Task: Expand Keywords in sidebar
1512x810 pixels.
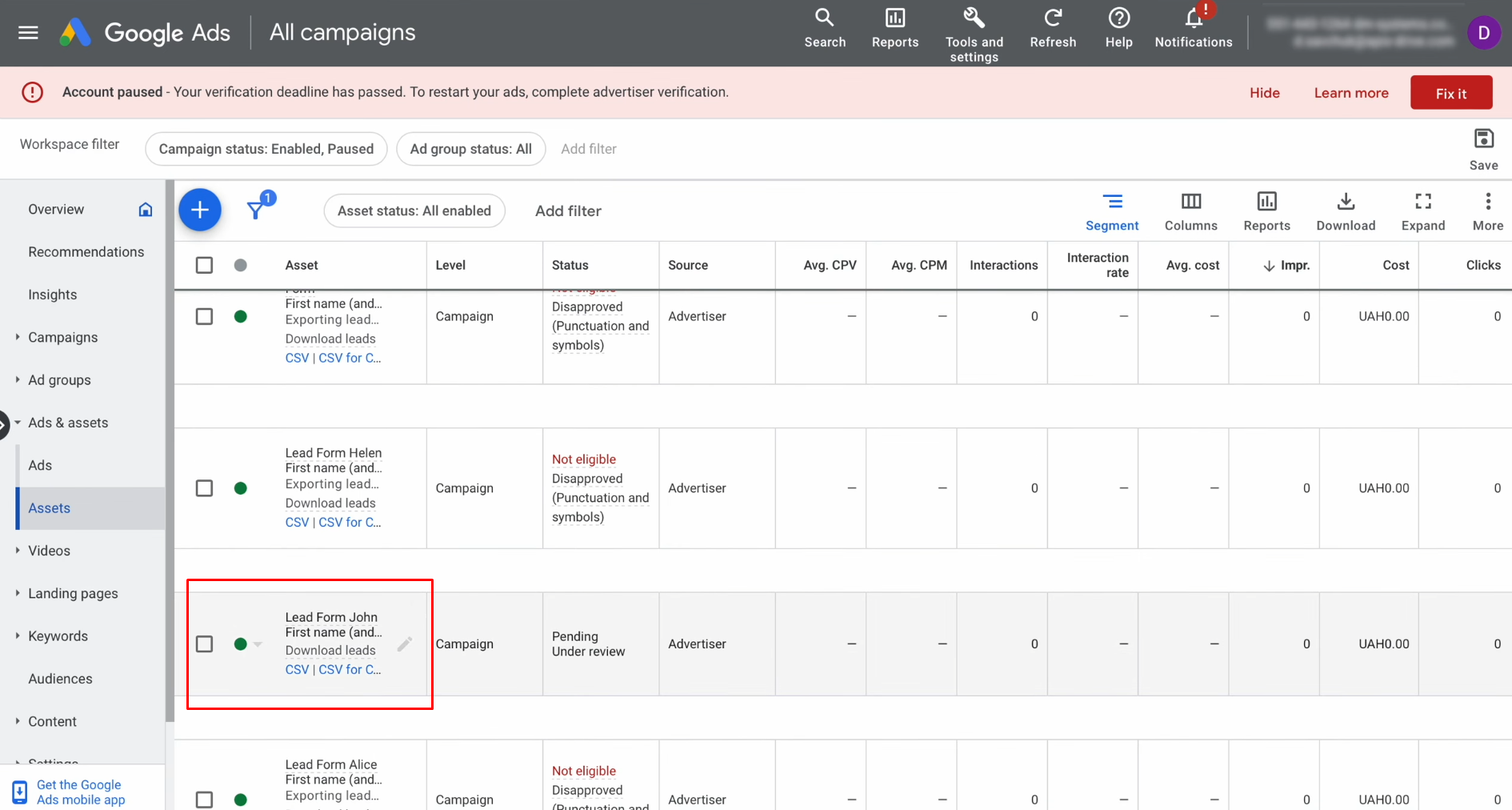Action: [18, 636]
